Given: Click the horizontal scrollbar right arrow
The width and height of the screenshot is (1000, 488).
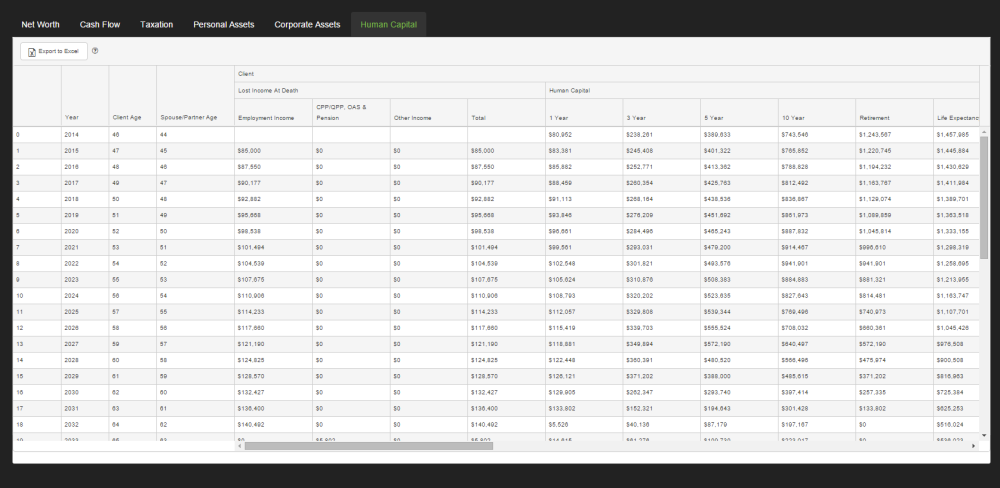Looking at the screenshot, I should (973, 445).
